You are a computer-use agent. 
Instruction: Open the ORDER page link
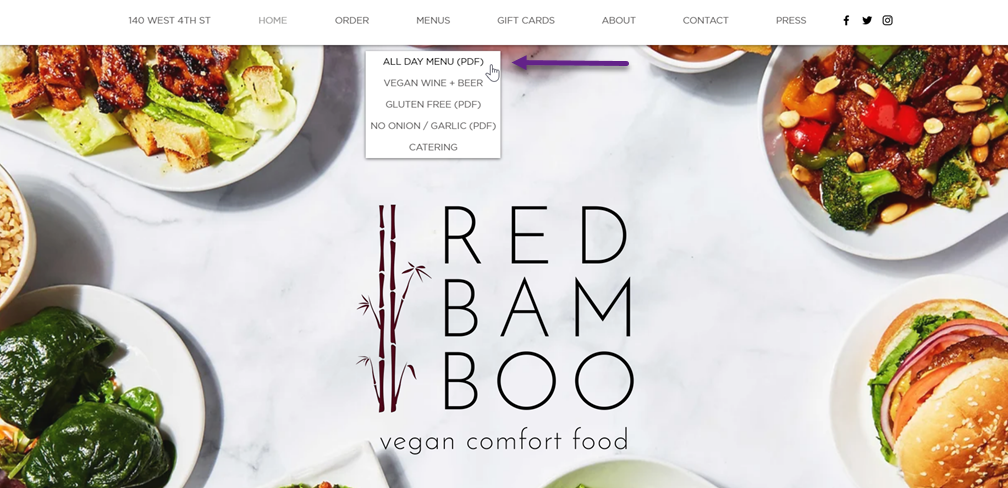[352, 21]
